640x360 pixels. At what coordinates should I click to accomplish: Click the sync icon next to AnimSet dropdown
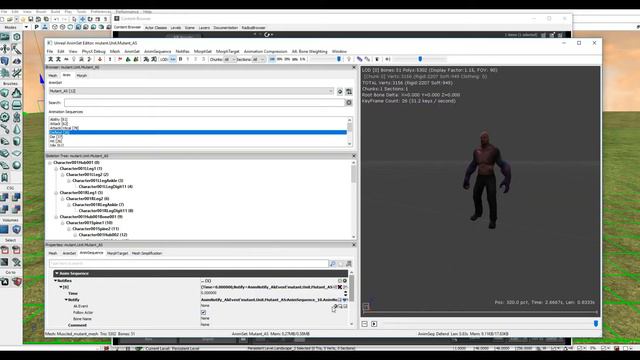click(340, 91)
